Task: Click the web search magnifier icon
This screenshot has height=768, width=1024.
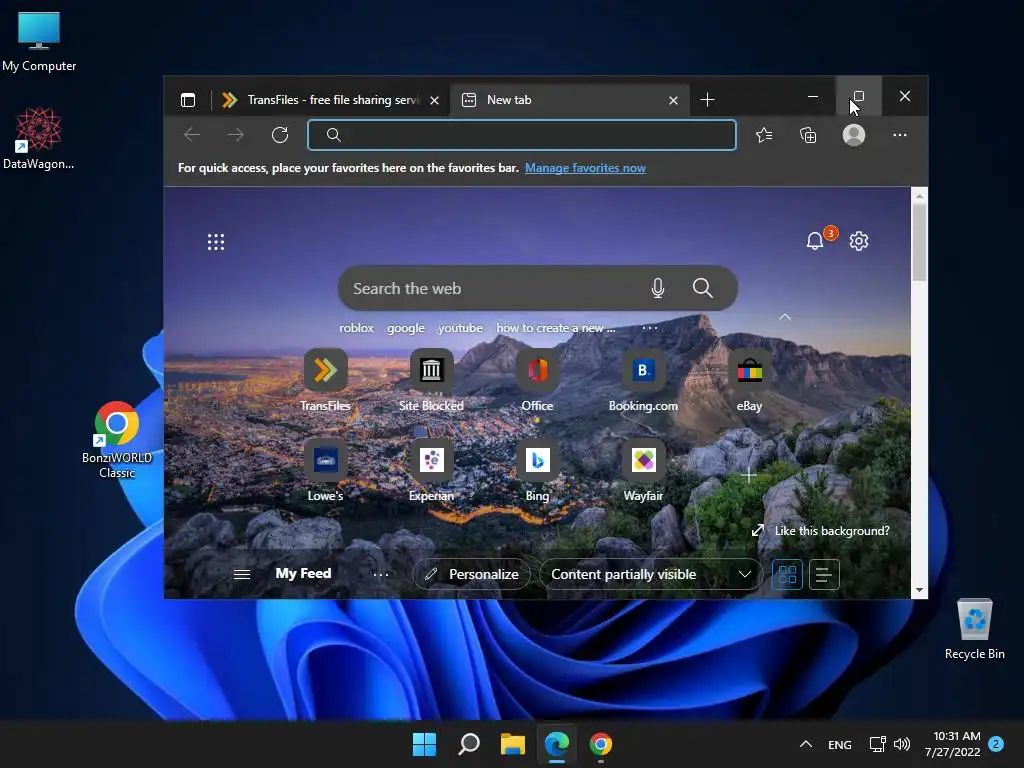Action: pos(703,288)
